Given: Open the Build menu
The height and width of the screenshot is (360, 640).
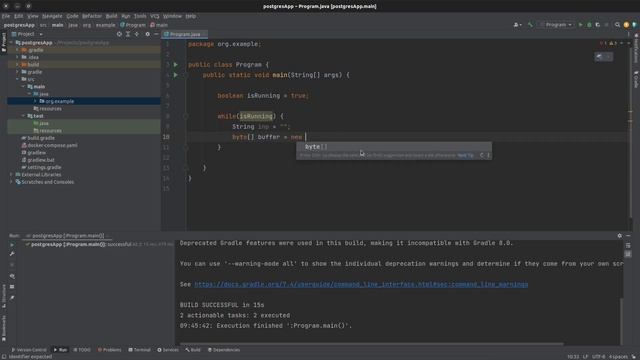Looking at the screenshot, I should coord(111,16).
